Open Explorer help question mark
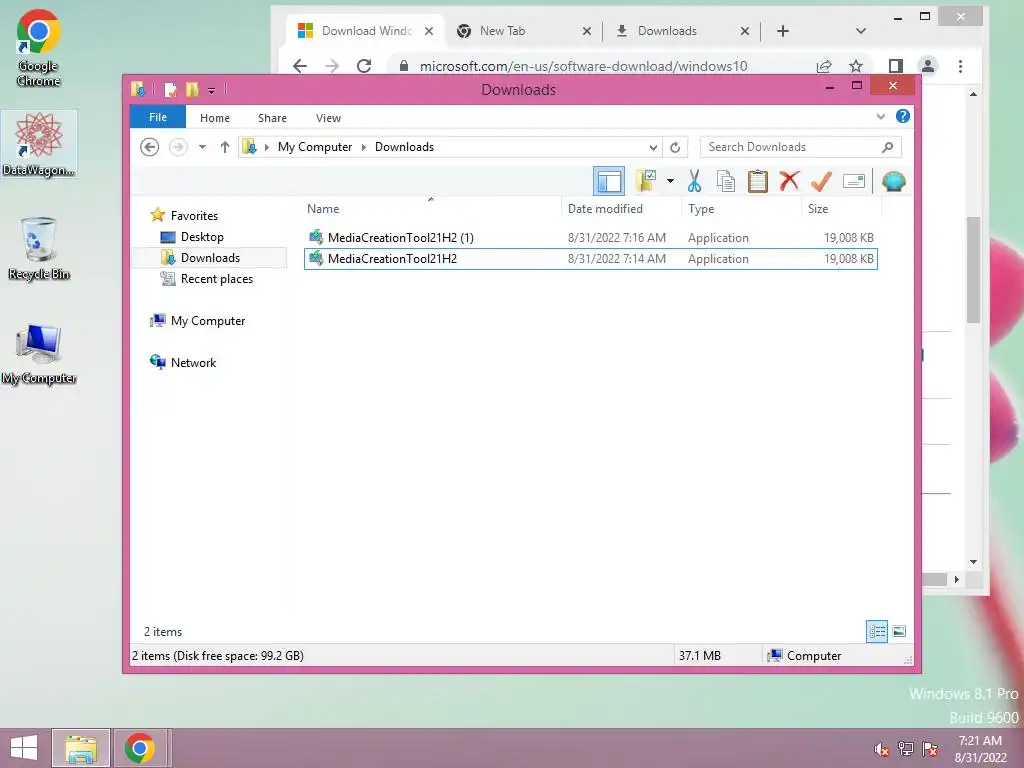Viewport: 1024px width, 768px height. click(903, 116)
